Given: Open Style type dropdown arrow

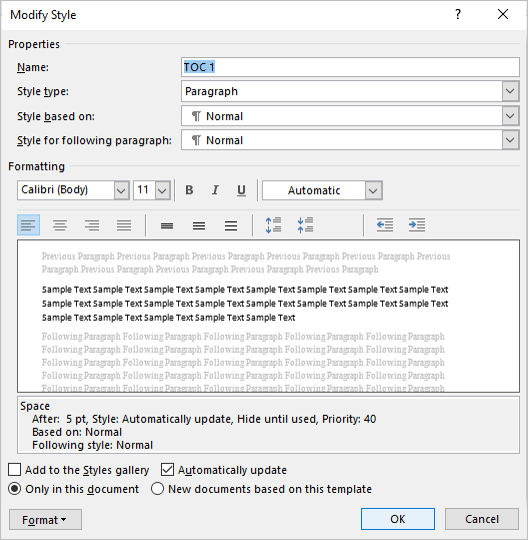Looking at the screenshot, I should point(510,91).
